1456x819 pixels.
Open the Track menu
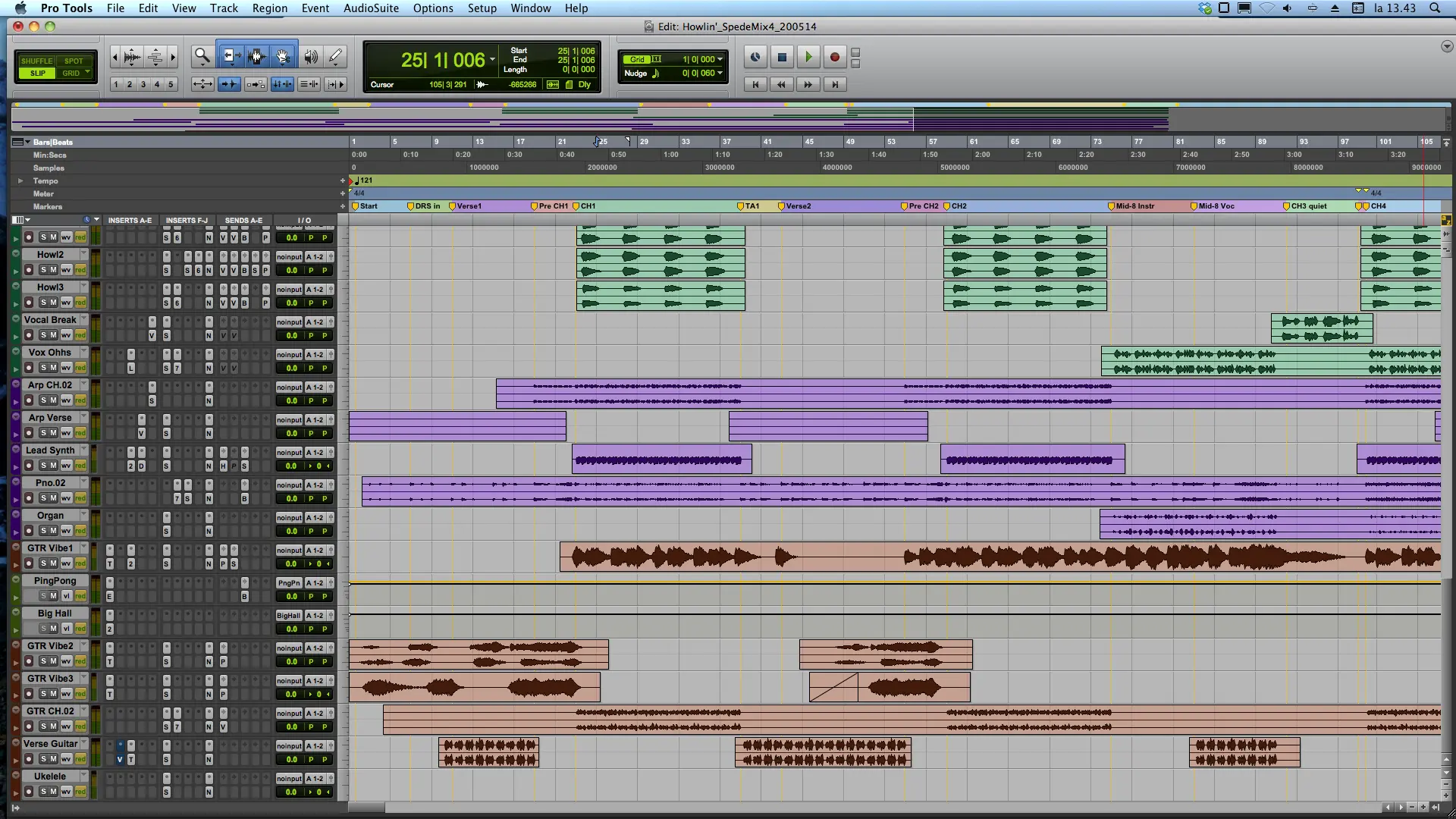224,8
